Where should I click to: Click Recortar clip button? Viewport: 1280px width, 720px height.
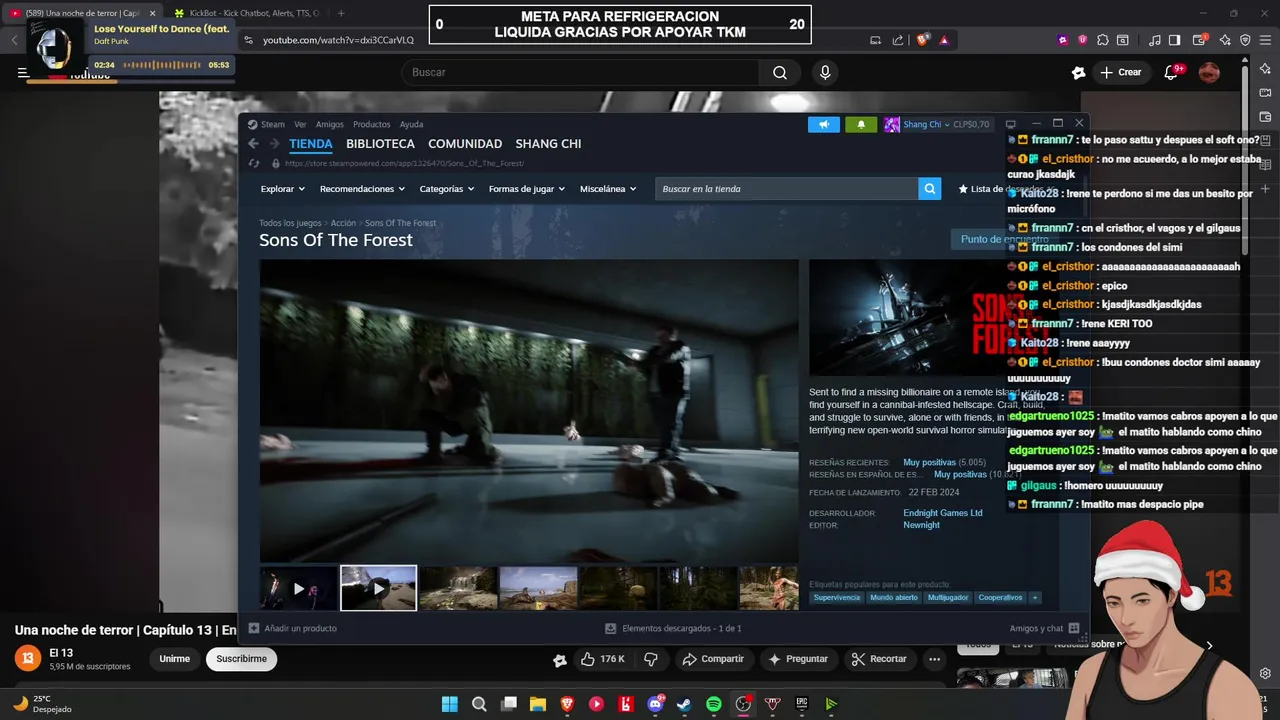[879, 659]
